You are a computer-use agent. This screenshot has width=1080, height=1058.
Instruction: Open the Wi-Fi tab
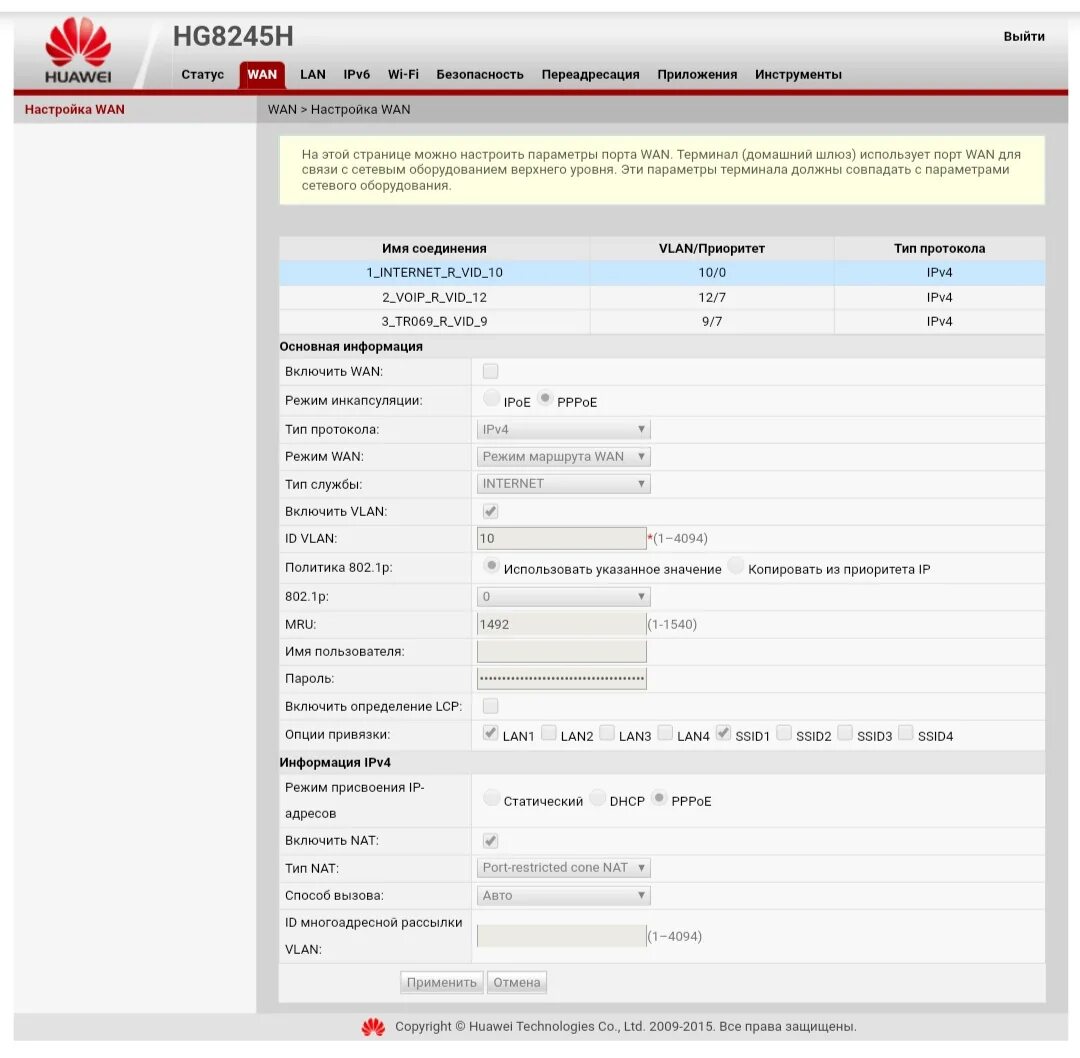tap(403, 74)
